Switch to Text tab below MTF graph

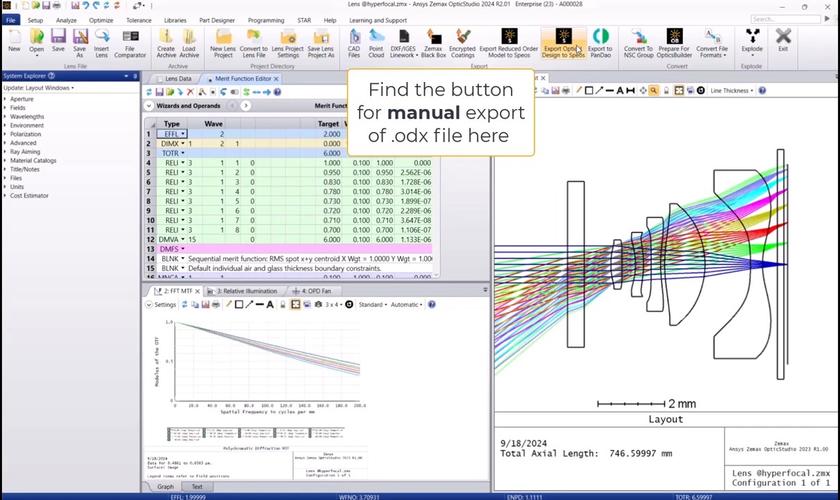tap(197, 487)
